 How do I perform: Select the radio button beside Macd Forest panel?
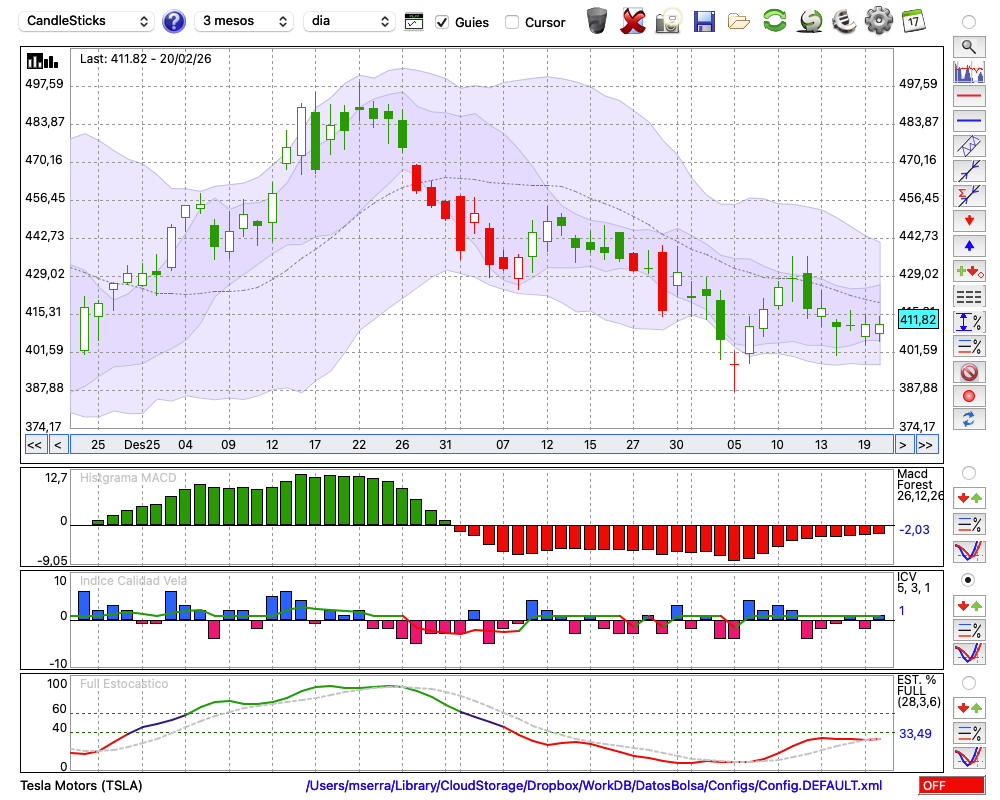(x=968, y=472)
